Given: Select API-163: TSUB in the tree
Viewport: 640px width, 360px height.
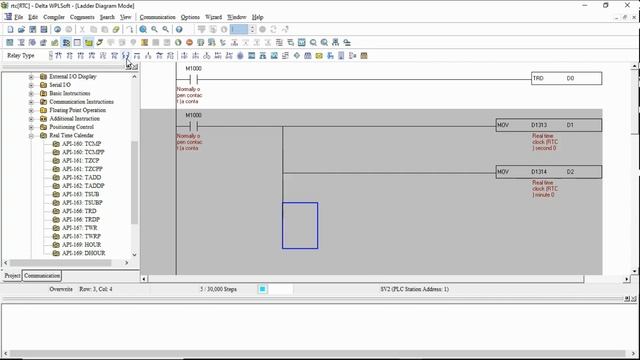Looking at the screenshot, I should coord(80,194).
